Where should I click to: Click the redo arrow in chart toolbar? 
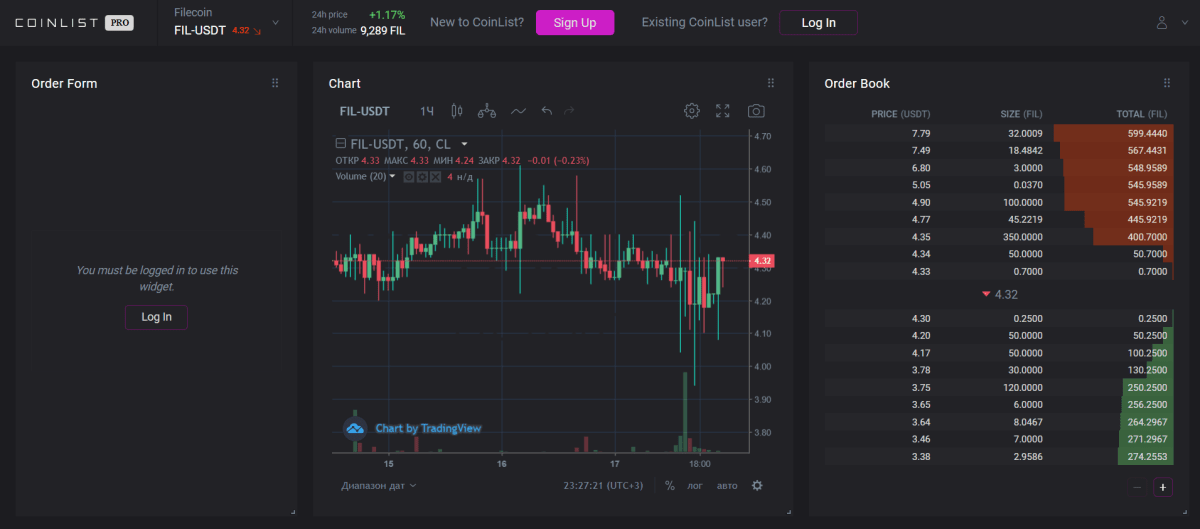pyautogui.click(x=569, y=111)
